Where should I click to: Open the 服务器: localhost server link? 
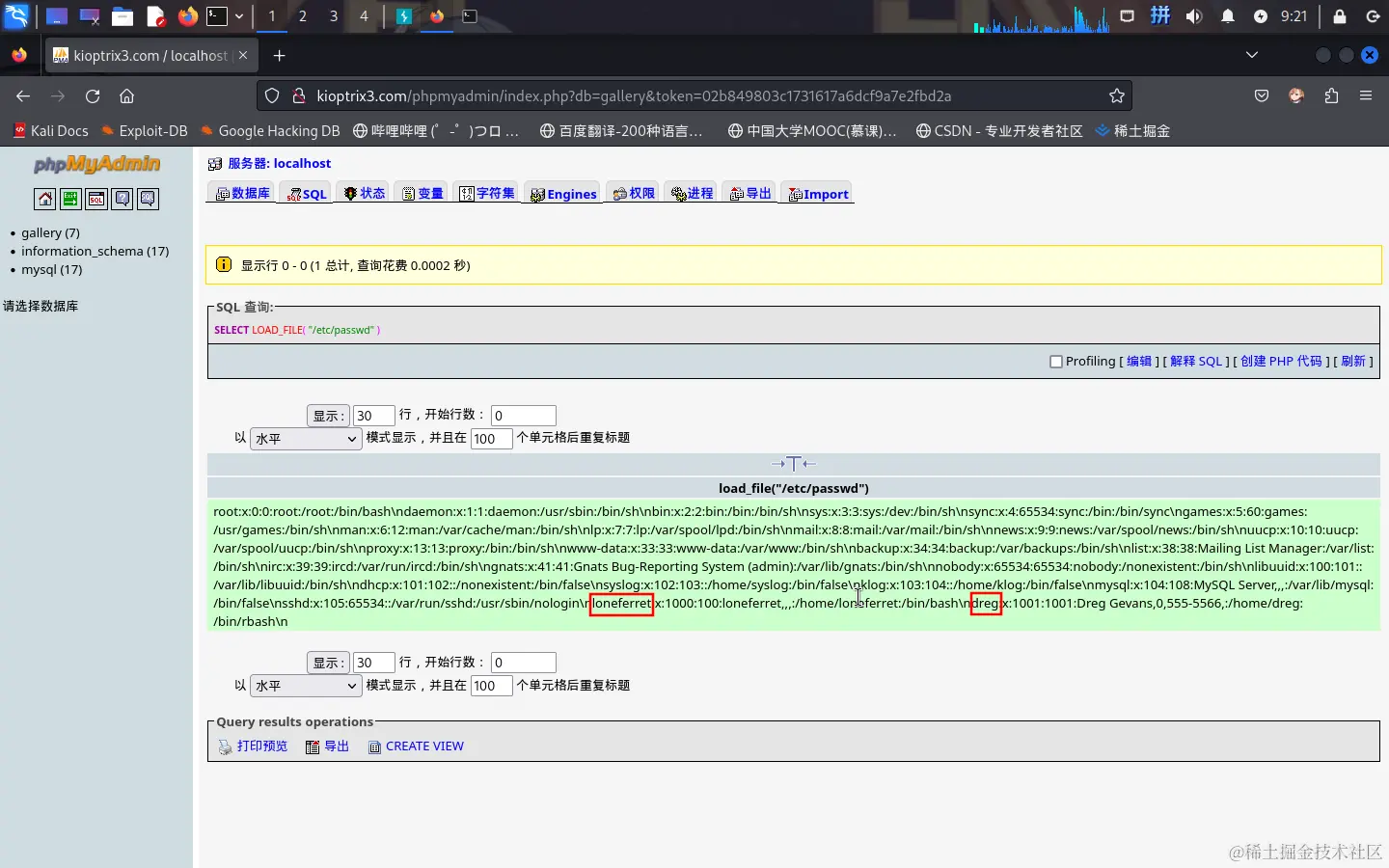(x=279, y=163)
